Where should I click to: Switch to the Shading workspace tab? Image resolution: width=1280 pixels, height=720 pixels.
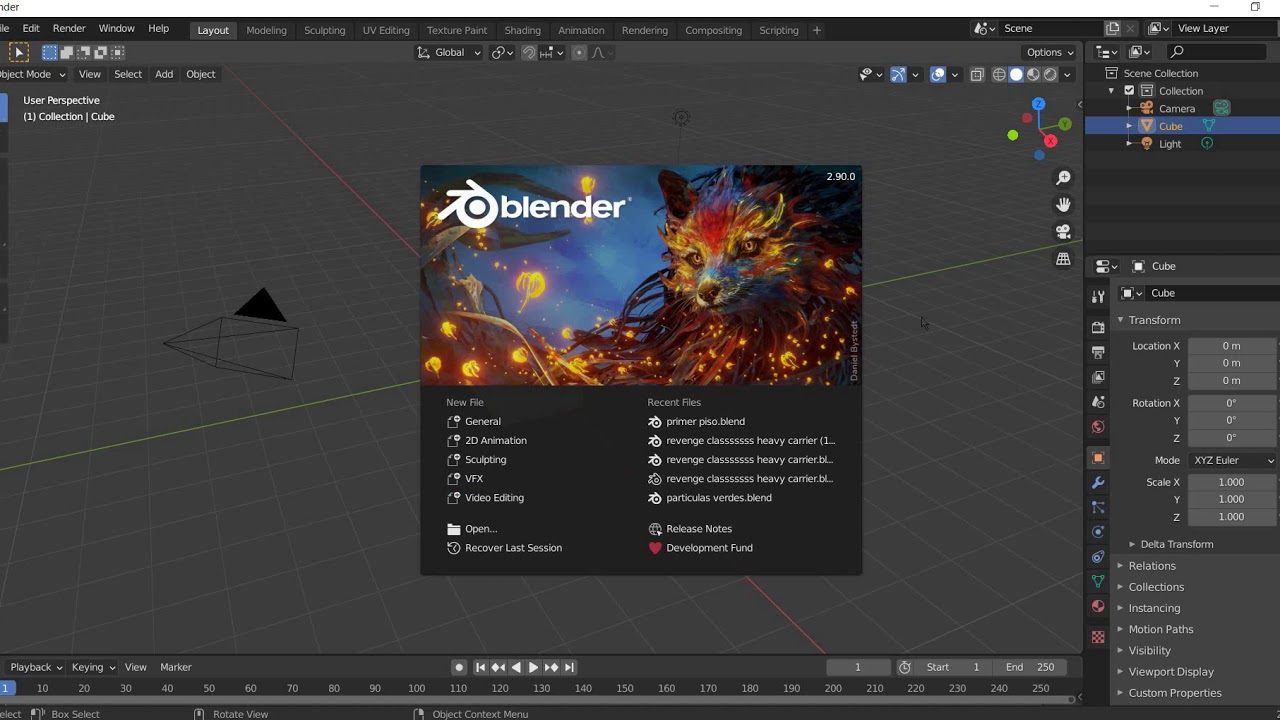(522, 30)
